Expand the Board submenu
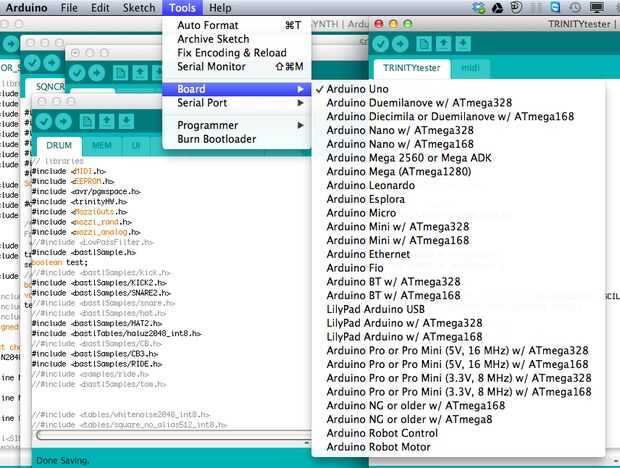 click(x=237, y=89)
